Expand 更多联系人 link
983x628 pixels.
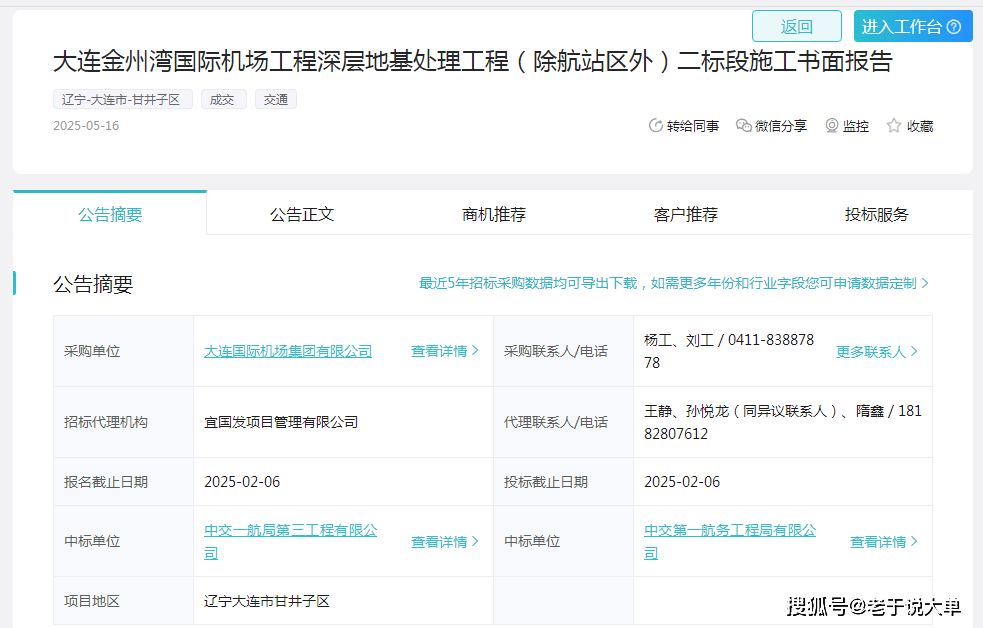[876, 352]
